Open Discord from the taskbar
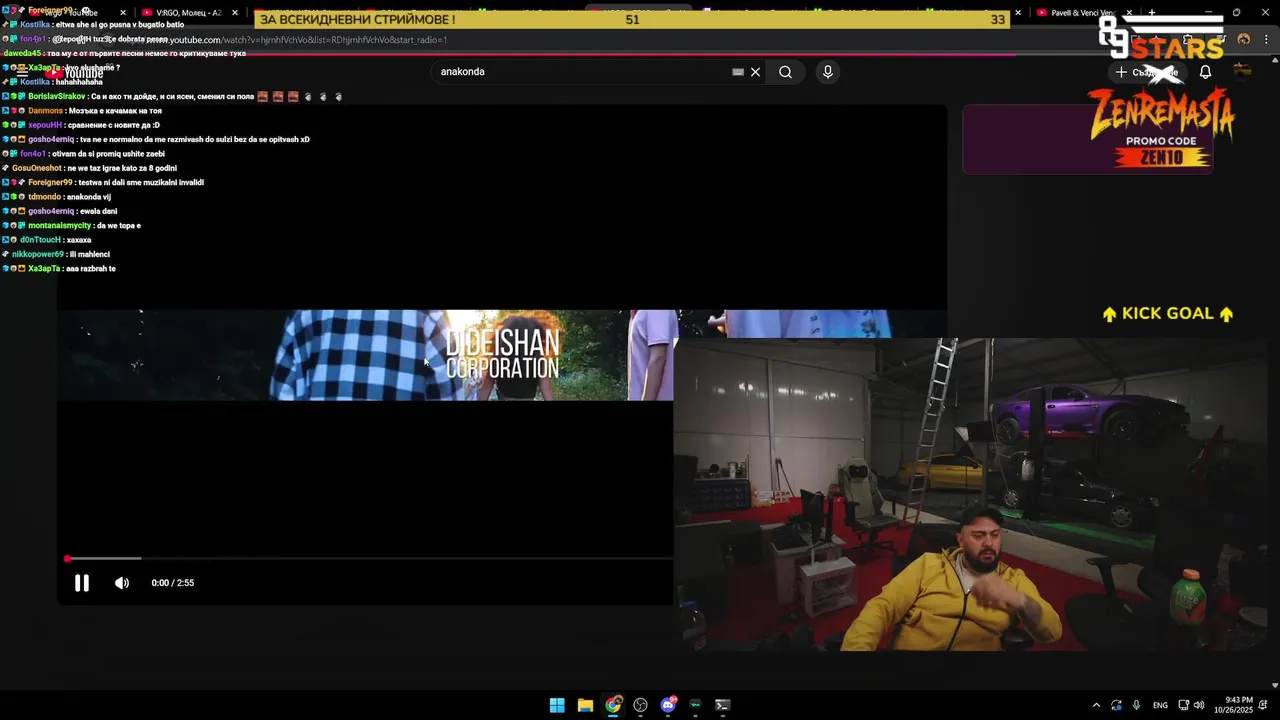The width and height of the screenshot is (1280, 720). point(668,705)
